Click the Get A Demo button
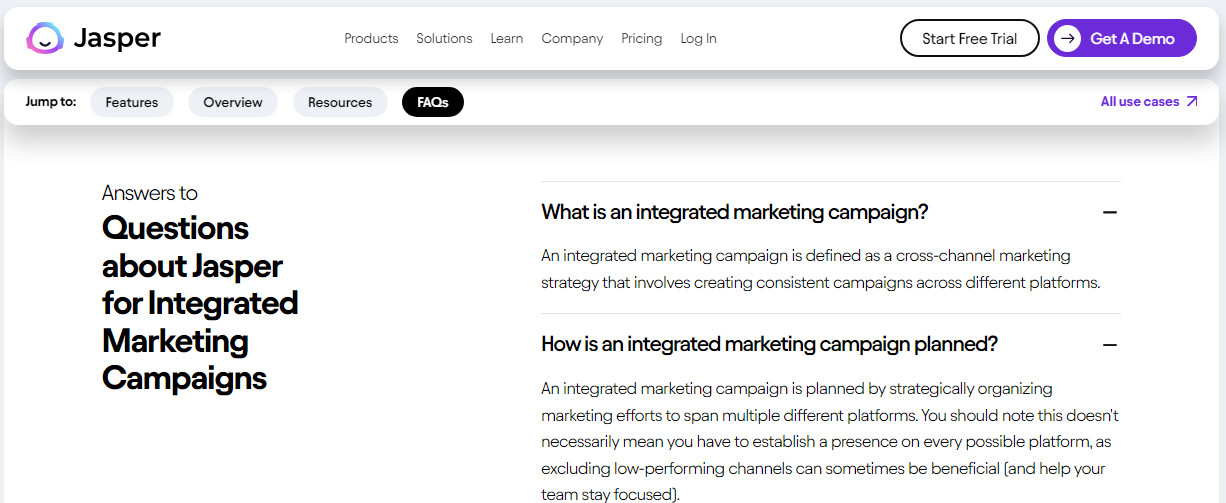This screenshot has height=503, width=1226. (x=1122, y=38)
